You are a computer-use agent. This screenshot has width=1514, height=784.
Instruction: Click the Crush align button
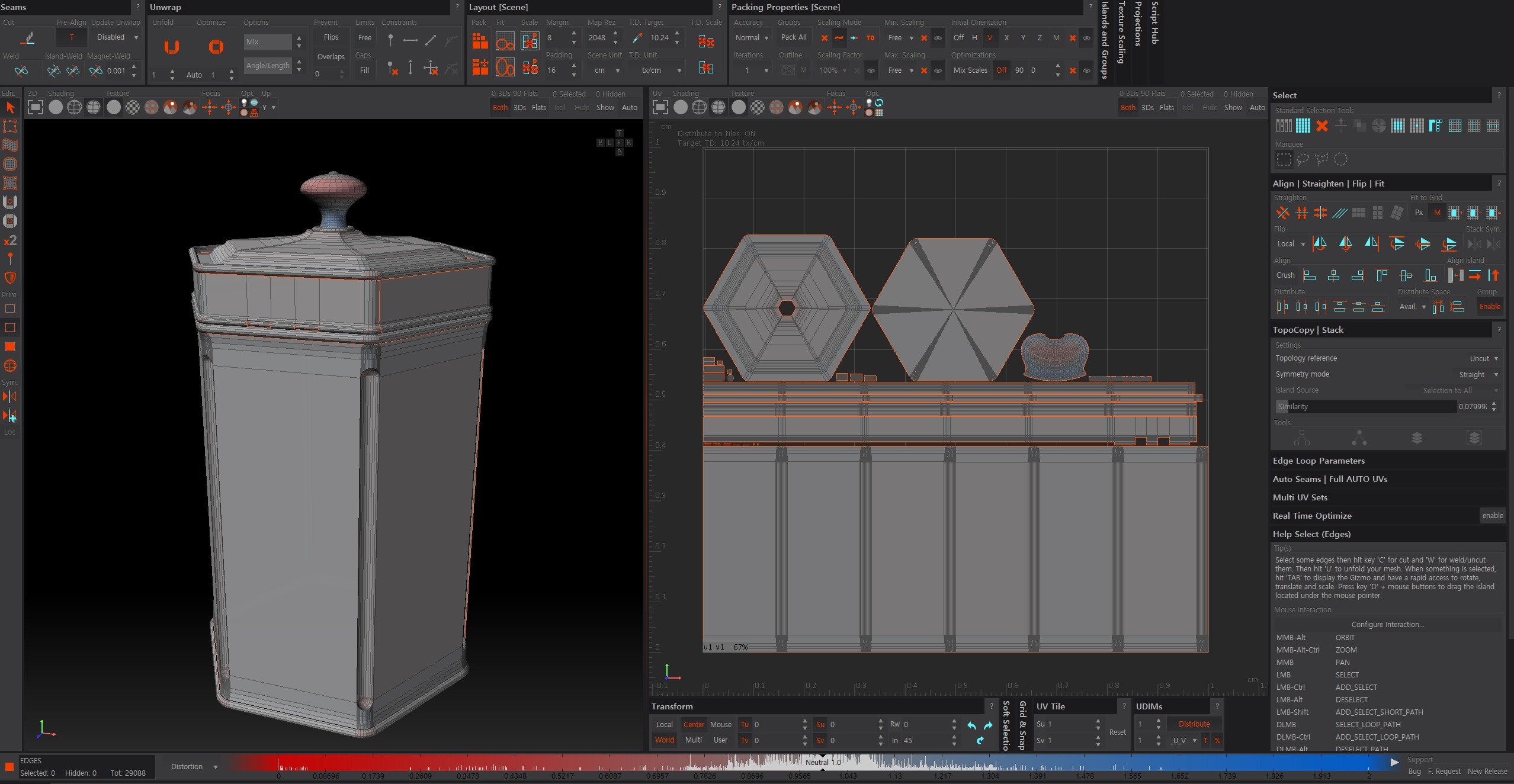coord(1285,275)
